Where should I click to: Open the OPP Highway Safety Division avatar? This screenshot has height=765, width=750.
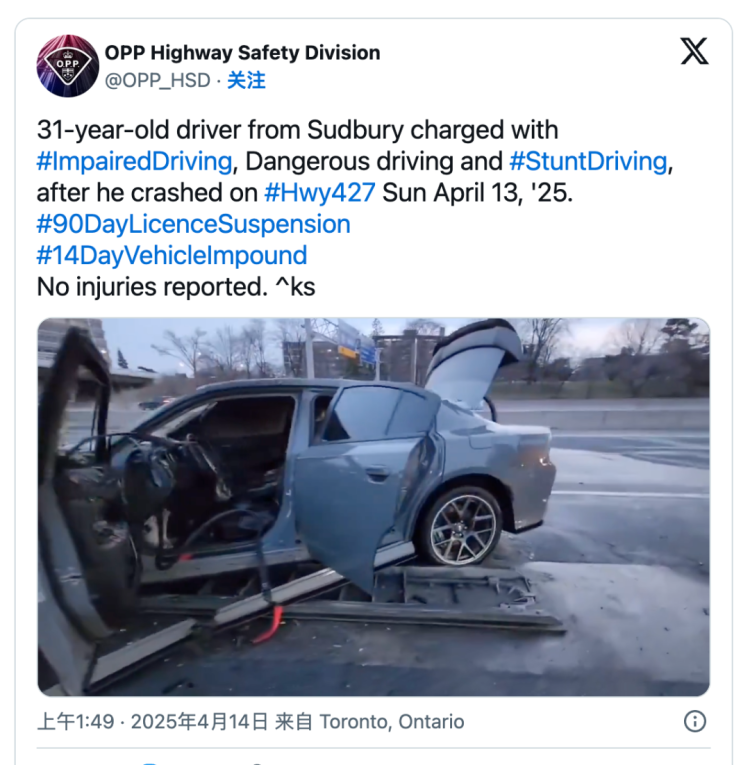[68, 66]
